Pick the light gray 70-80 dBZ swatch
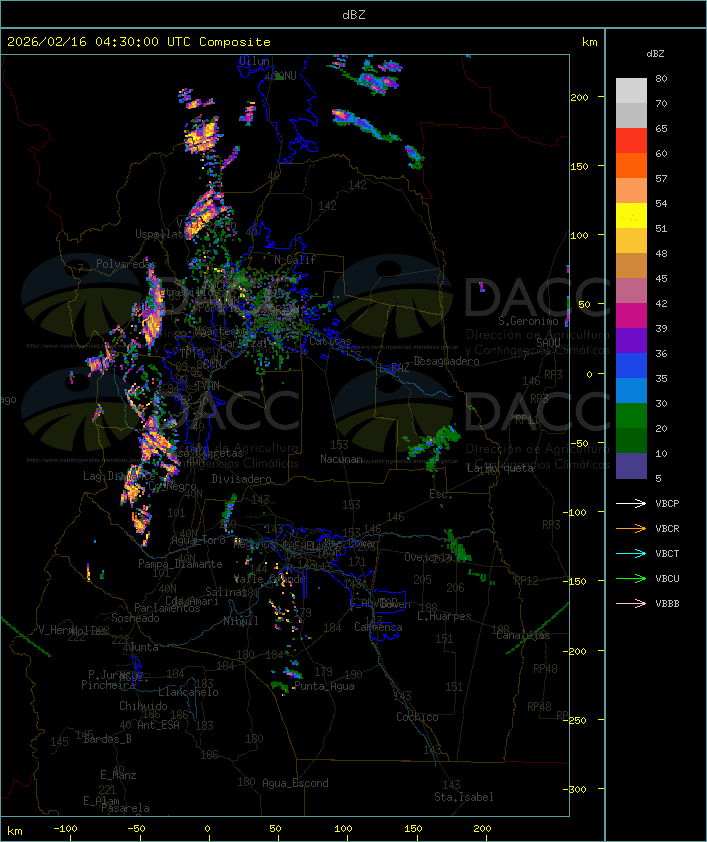Image resolution: width=707 pixels, height=842 pixels. (631, 91)
